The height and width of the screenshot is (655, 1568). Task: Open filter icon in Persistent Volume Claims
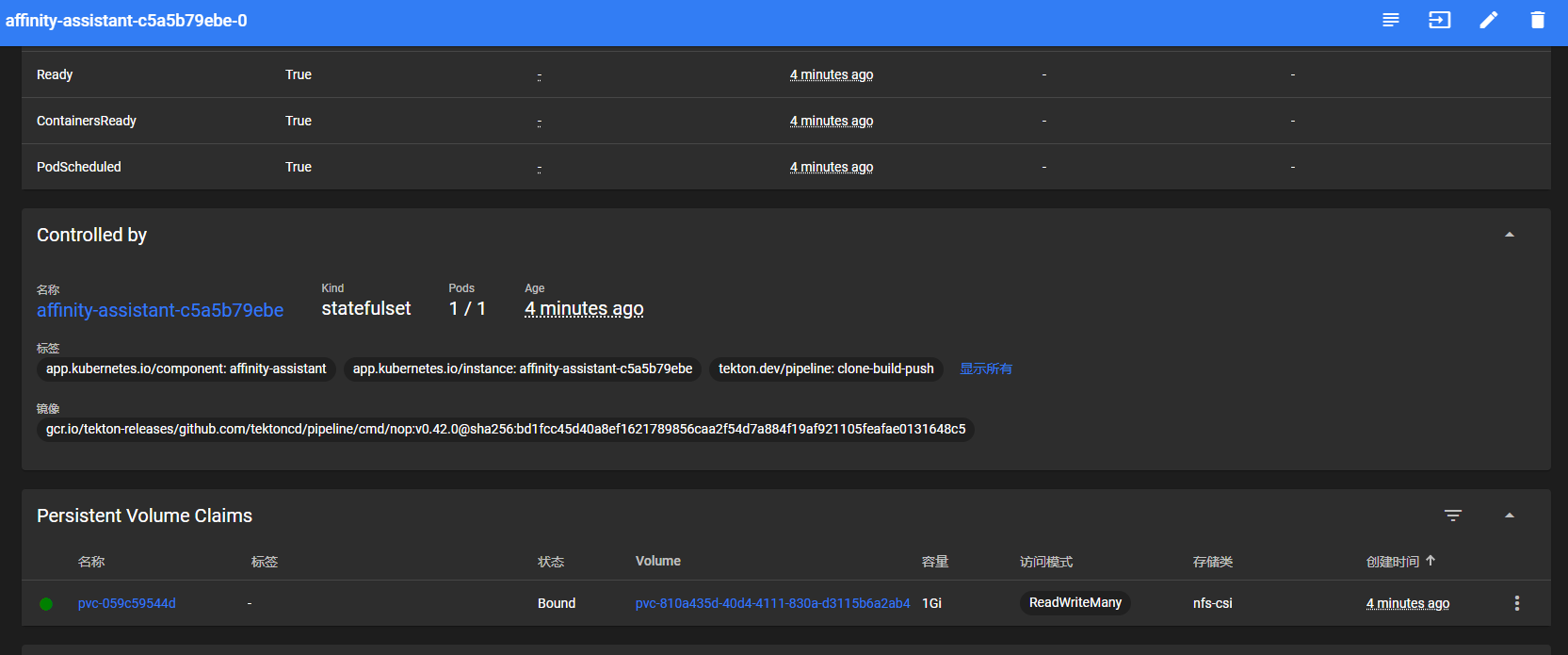pos(1453,516)
